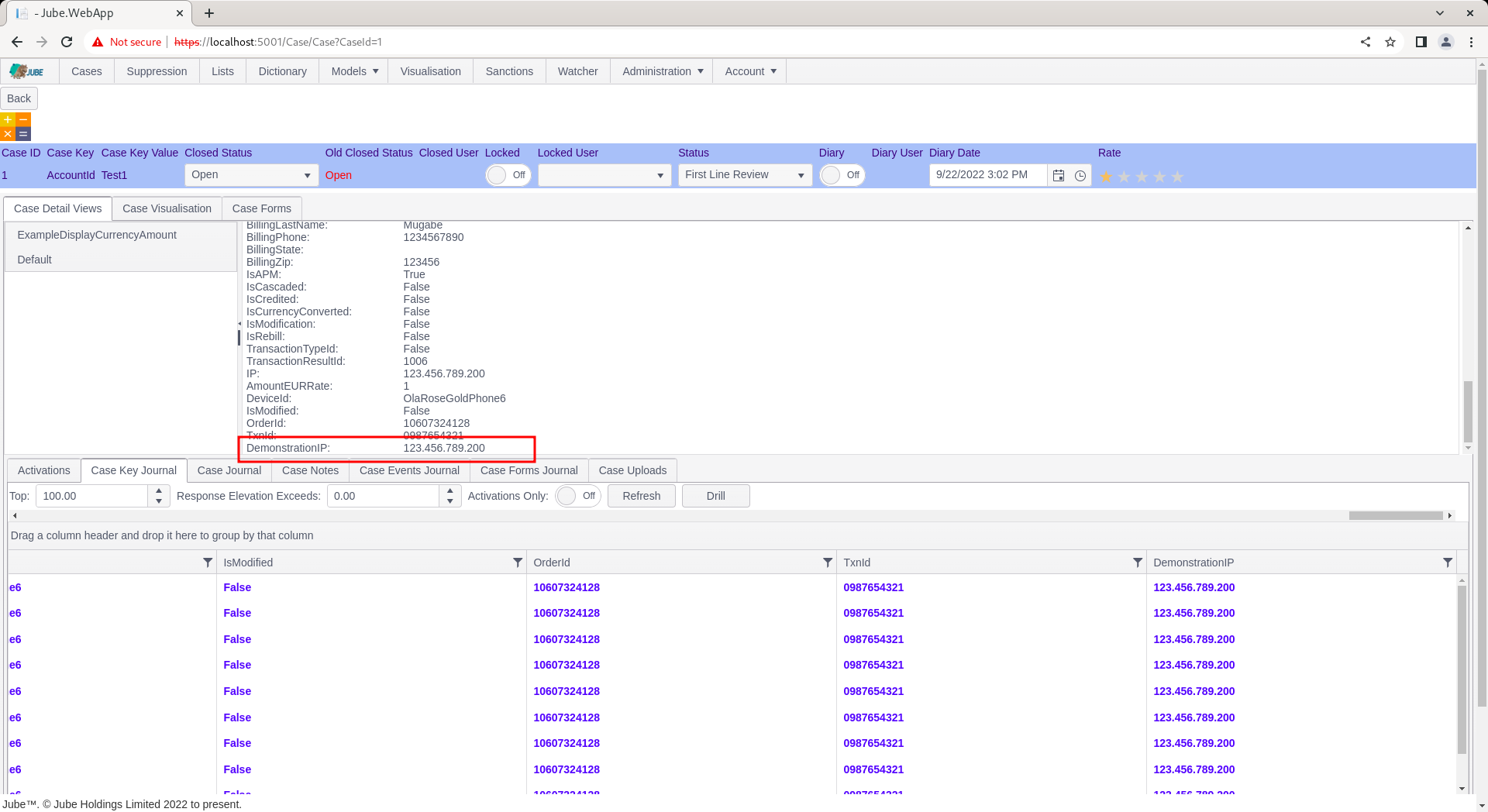Increase the Top value stepper

[159, 490]
